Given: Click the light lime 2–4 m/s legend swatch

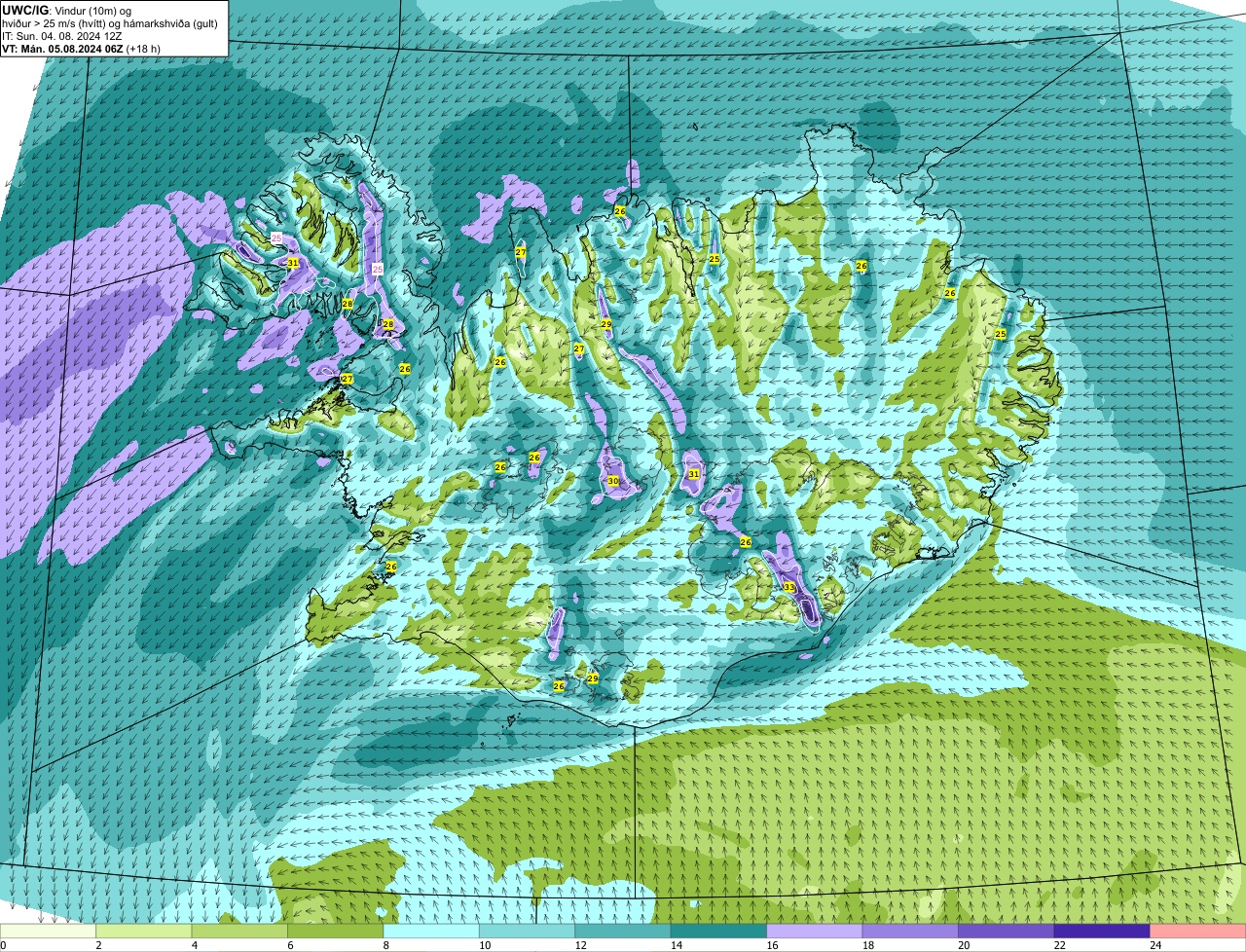Looking at the screenshot, I should point(145,931).
